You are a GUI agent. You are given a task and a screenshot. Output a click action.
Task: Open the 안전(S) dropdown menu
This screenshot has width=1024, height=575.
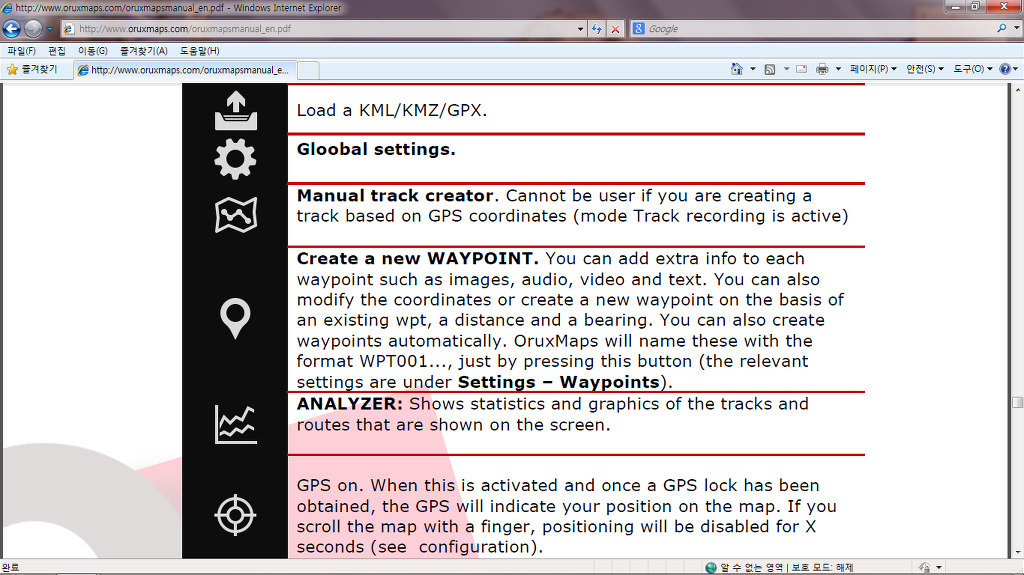point(925,69)
